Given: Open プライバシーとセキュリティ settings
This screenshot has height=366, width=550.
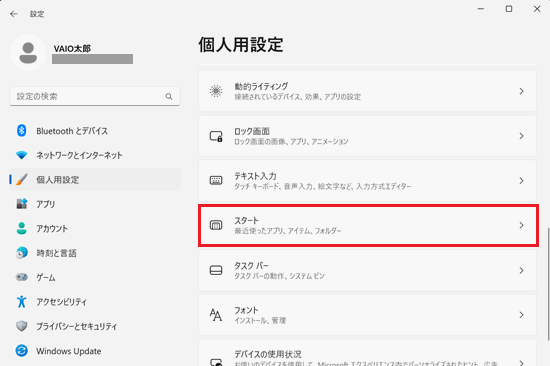Looking at the screenshot, I should click(95, 326).
